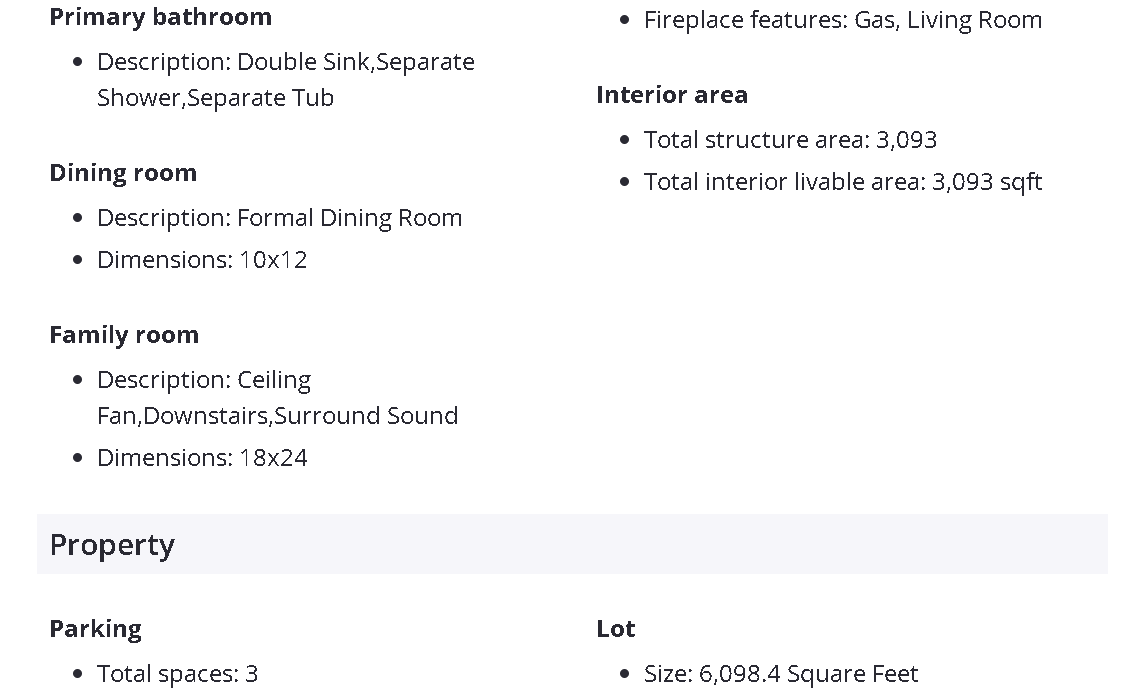Click the lot Size 6,098.4 Square Feet line

point(780,674)
